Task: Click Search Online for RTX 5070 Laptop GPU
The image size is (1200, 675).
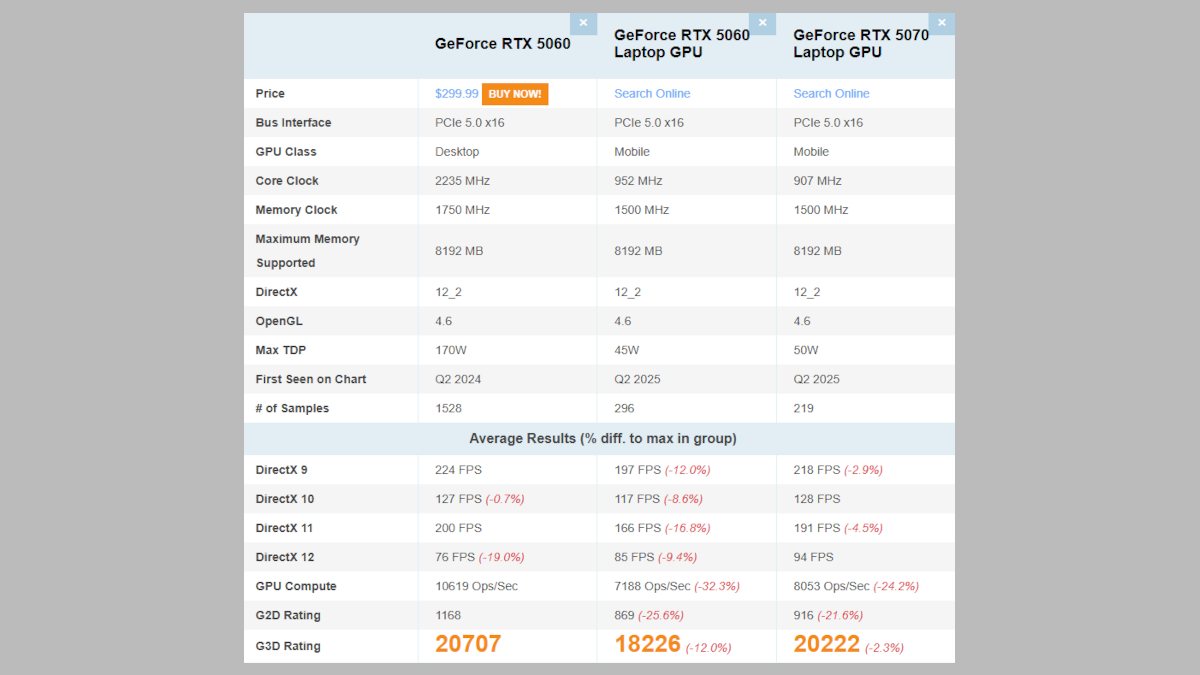Action: pyautogui.click(x=831, y=94)
